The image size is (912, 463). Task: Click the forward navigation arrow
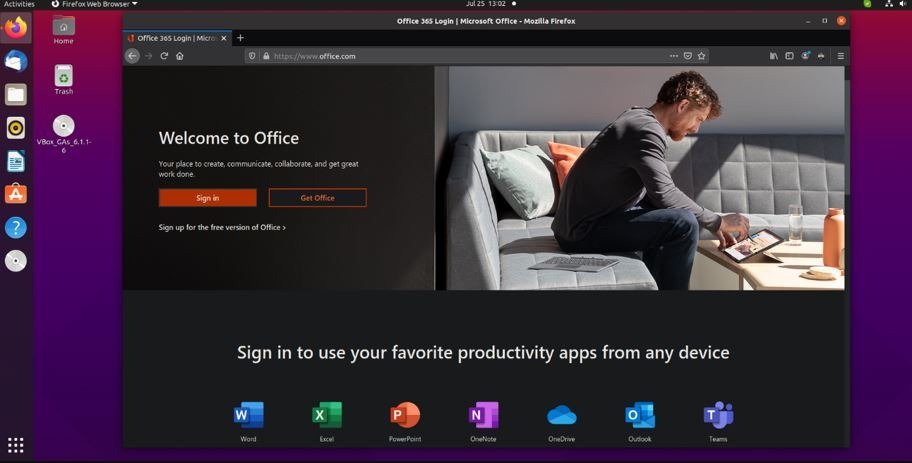(x=148, y=56)
